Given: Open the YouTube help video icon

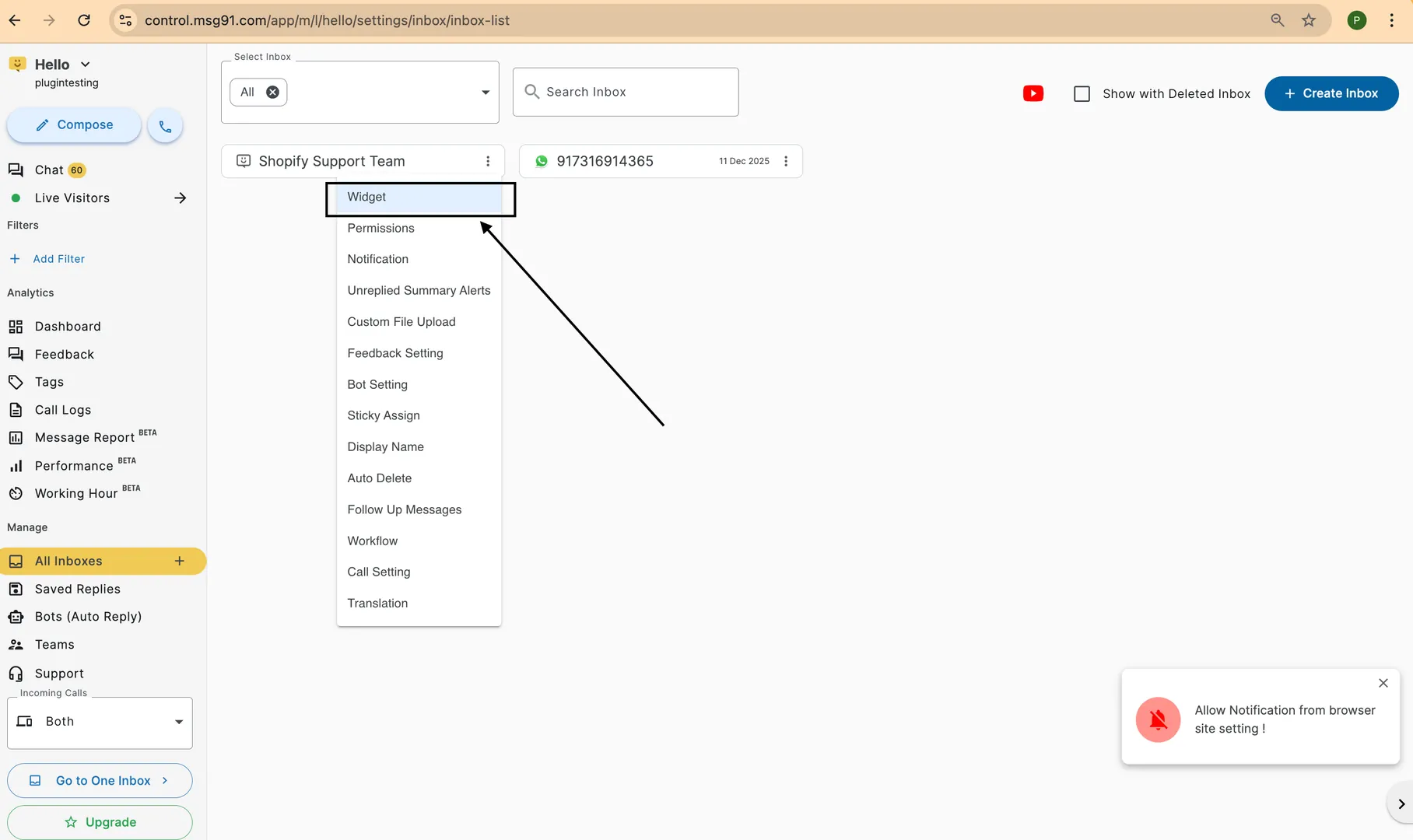Looking at the screenshot, I should (1033, 93).
